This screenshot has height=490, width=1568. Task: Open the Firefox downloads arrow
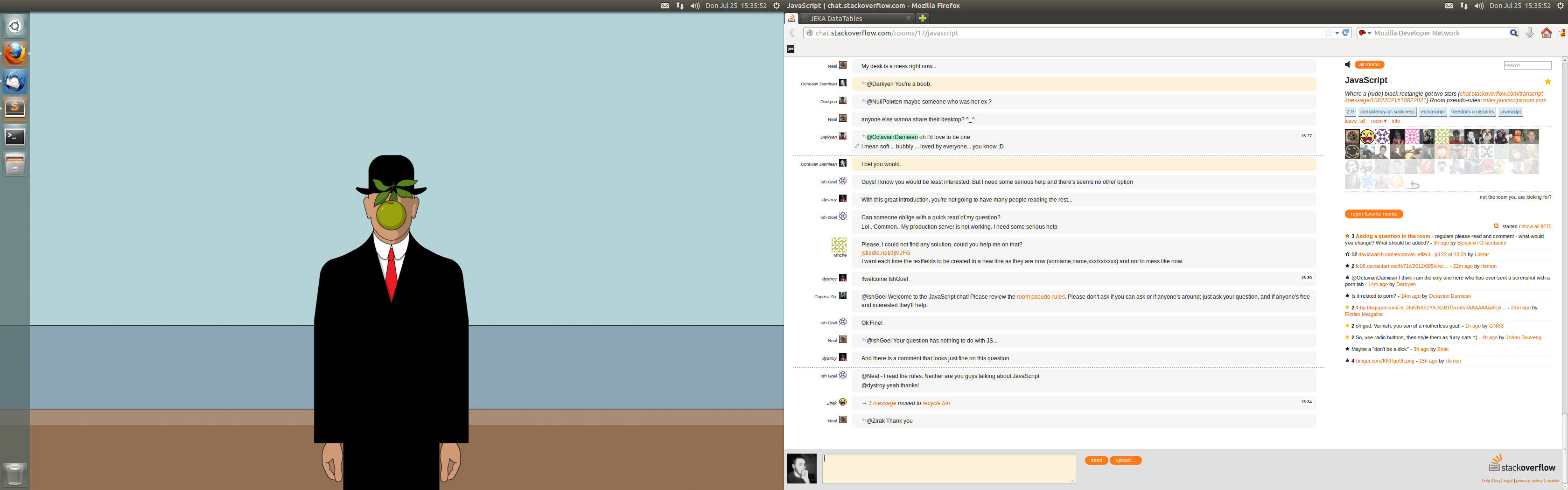[x=1530, y=33]
